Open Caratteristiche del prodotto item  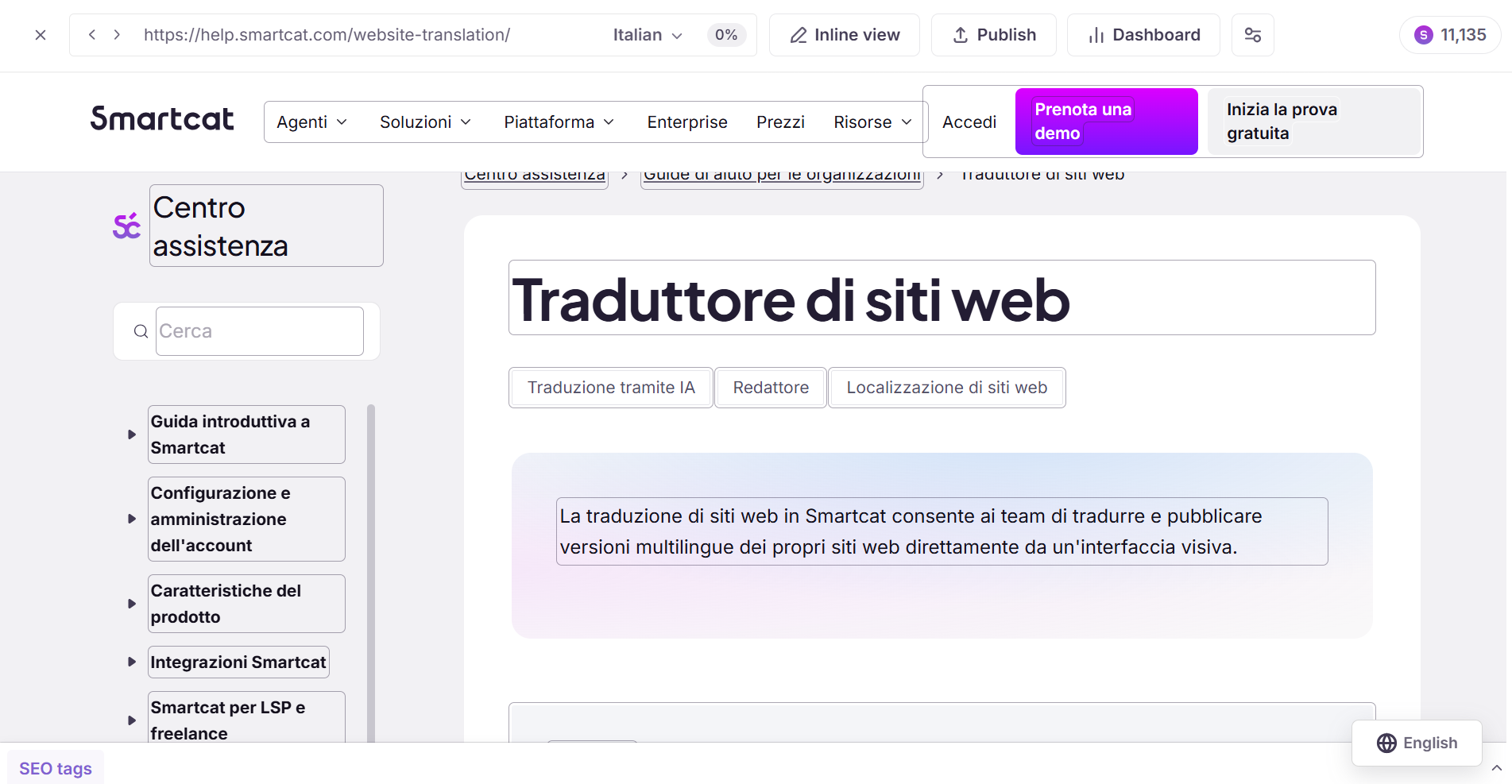coord(246,604)
